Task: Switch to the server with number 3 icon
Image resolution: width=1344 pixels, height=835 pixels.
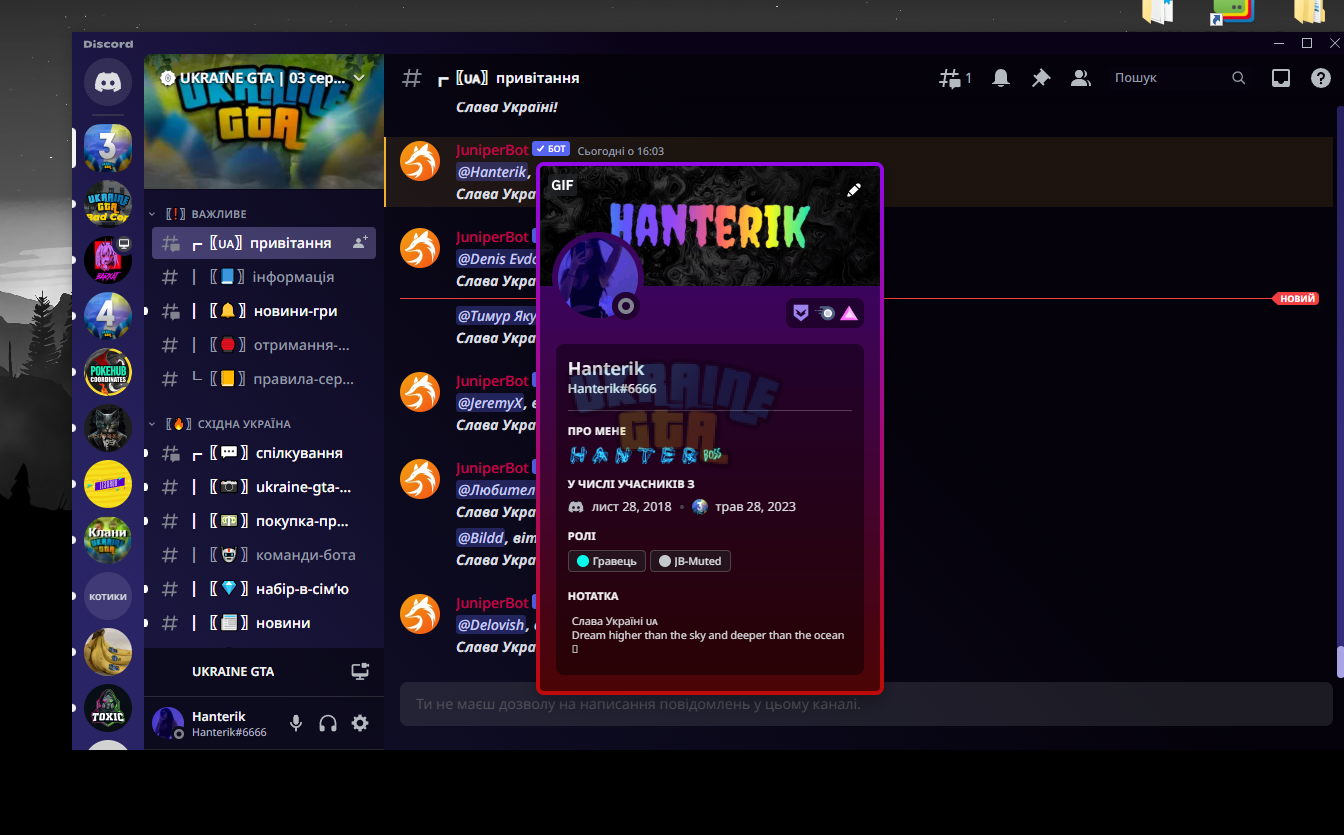Action: click(108, 148)
